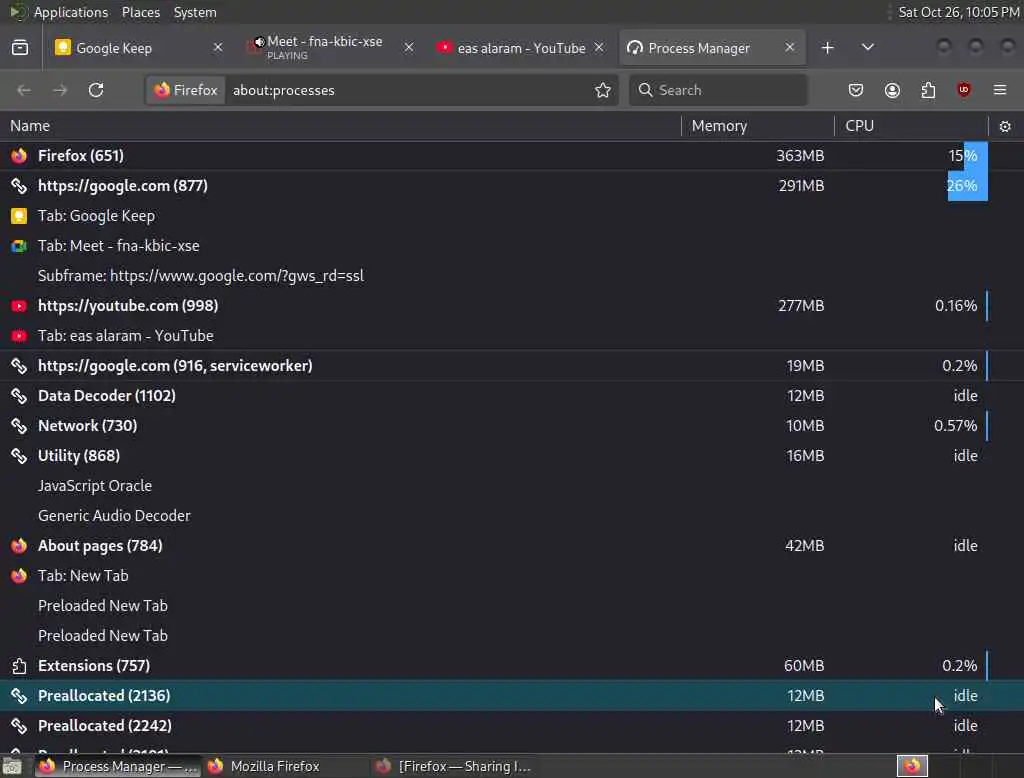The image size is (1024, 778).
Task: Go forward with the forward arrow
Action: click(60, 90)
